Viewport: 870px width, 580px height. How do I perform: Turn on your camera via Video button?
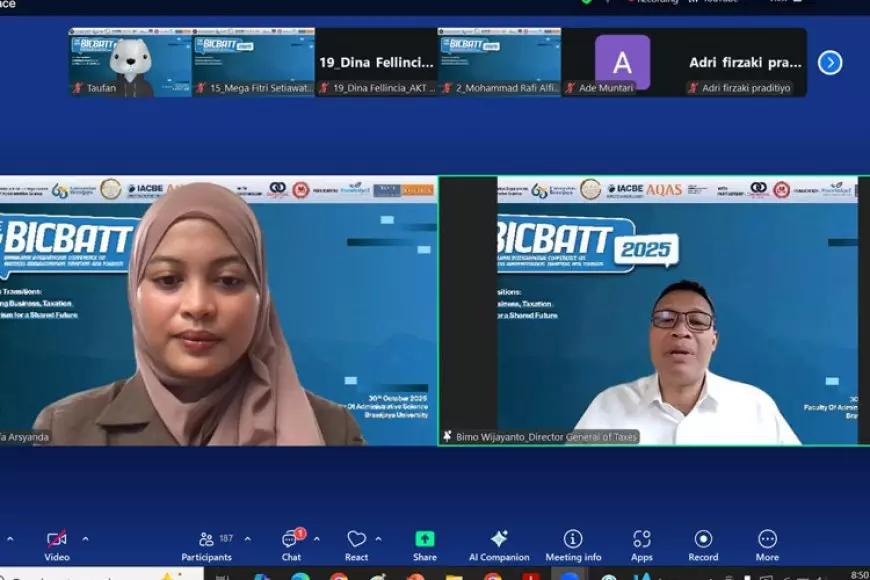coord(55,537)
